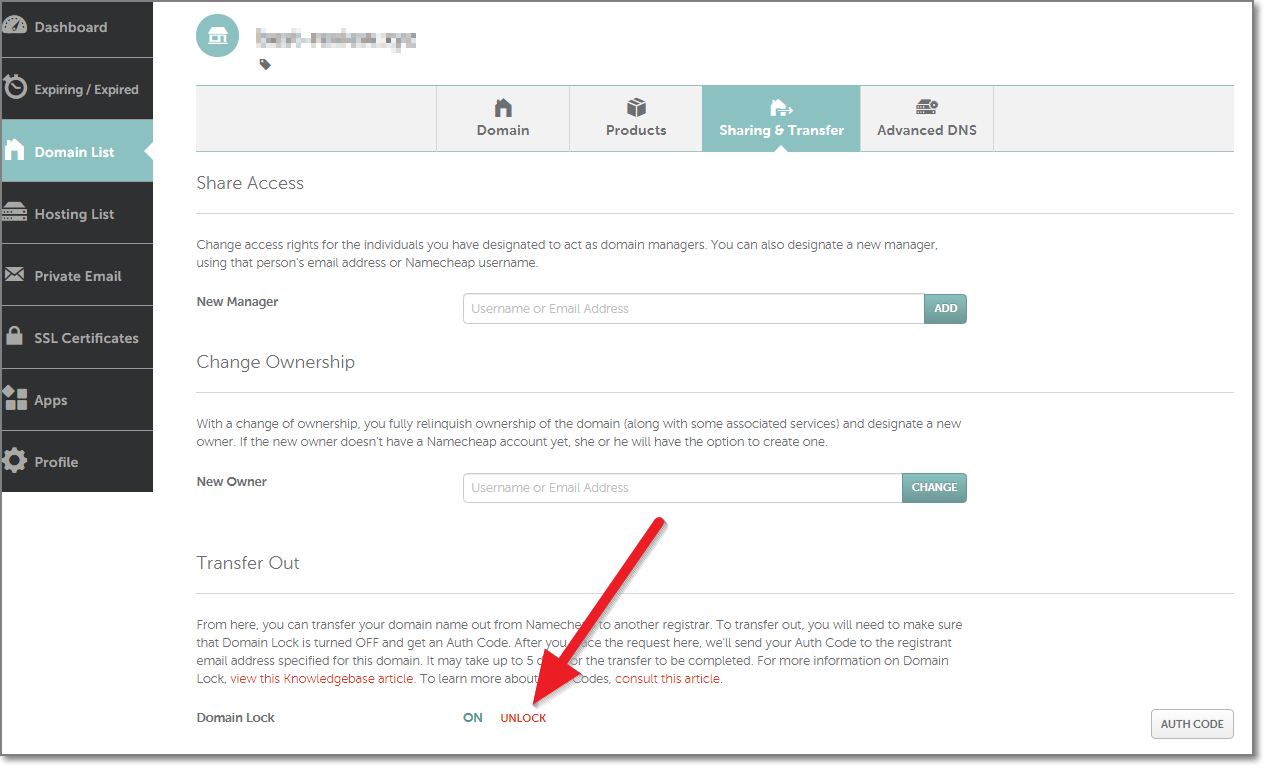Screen dimensions: 1263x765
Task: Click the box icon in the Products tab
Action: (636, 108)
